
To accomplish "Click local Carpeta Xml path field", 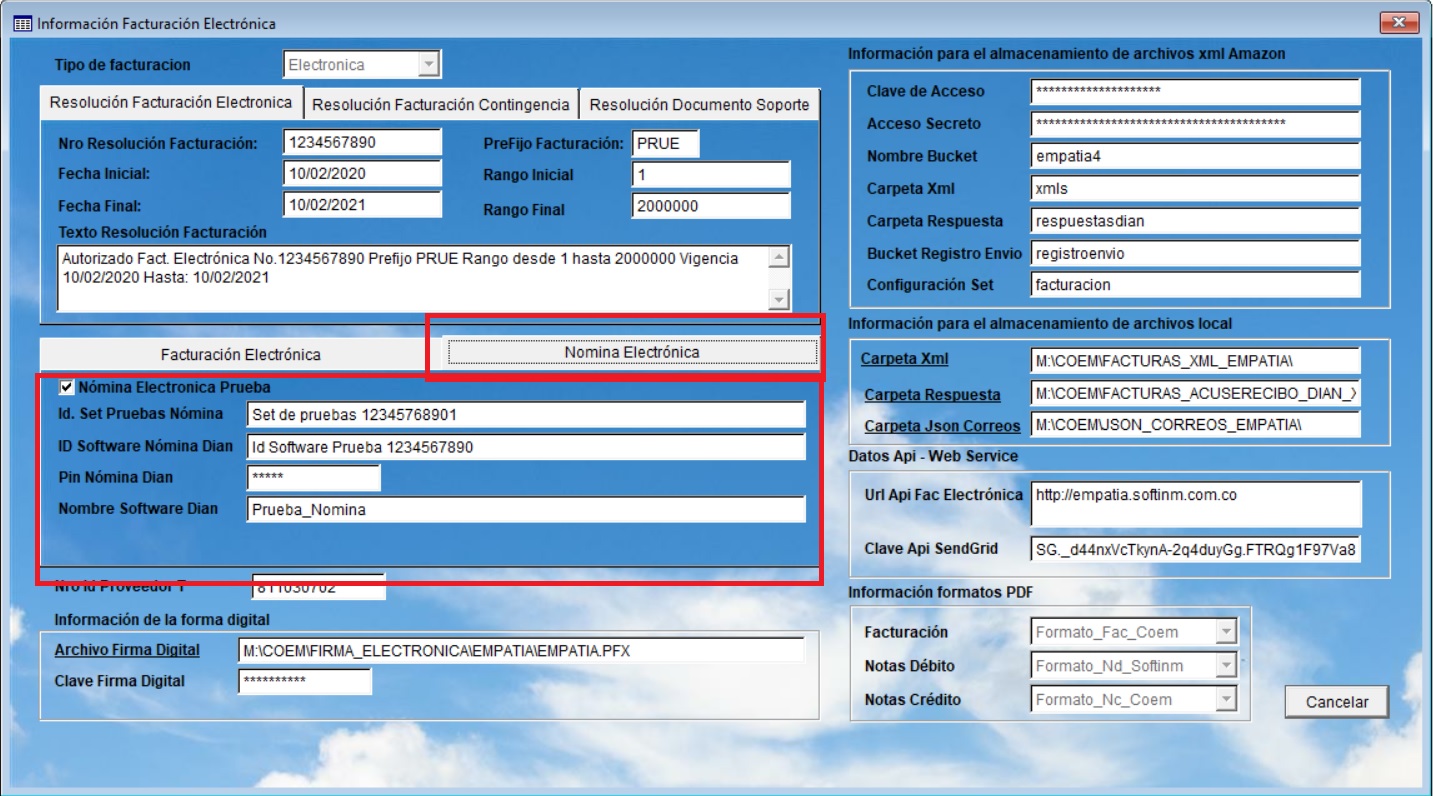I will click(x=1196, y=360).
